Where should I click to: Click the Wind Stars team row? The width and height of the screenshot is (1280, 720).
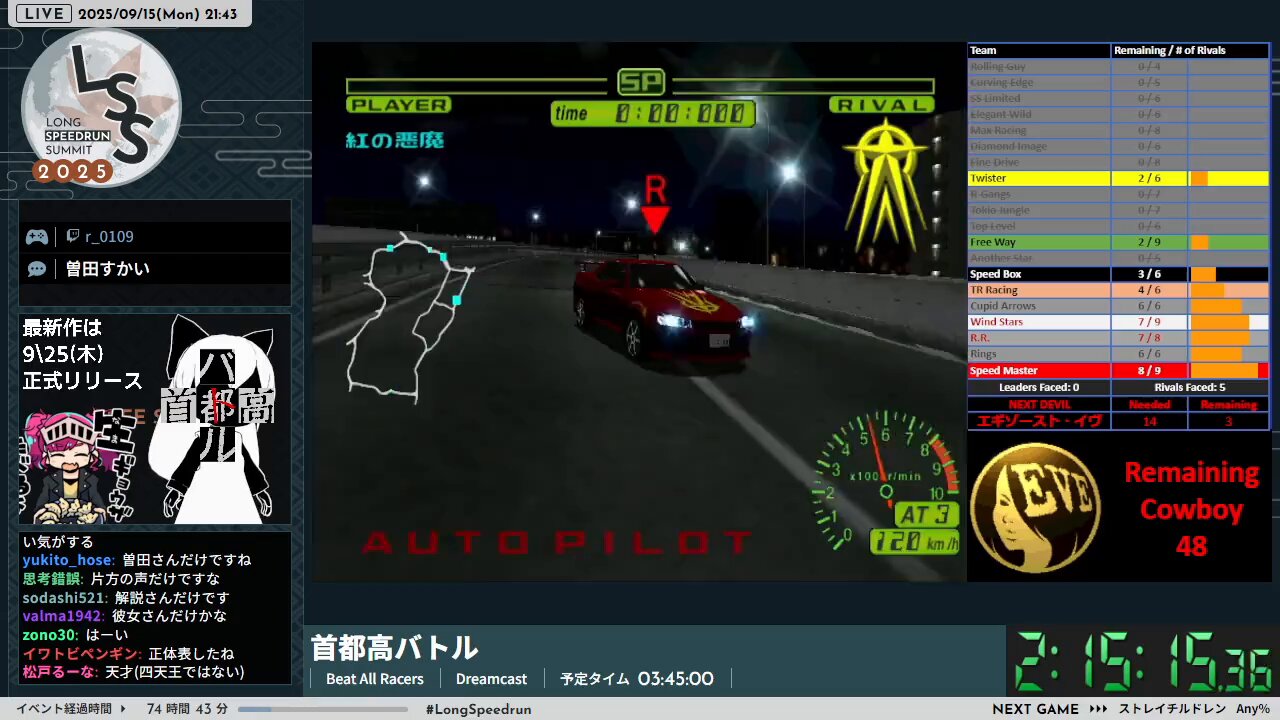1118,322
